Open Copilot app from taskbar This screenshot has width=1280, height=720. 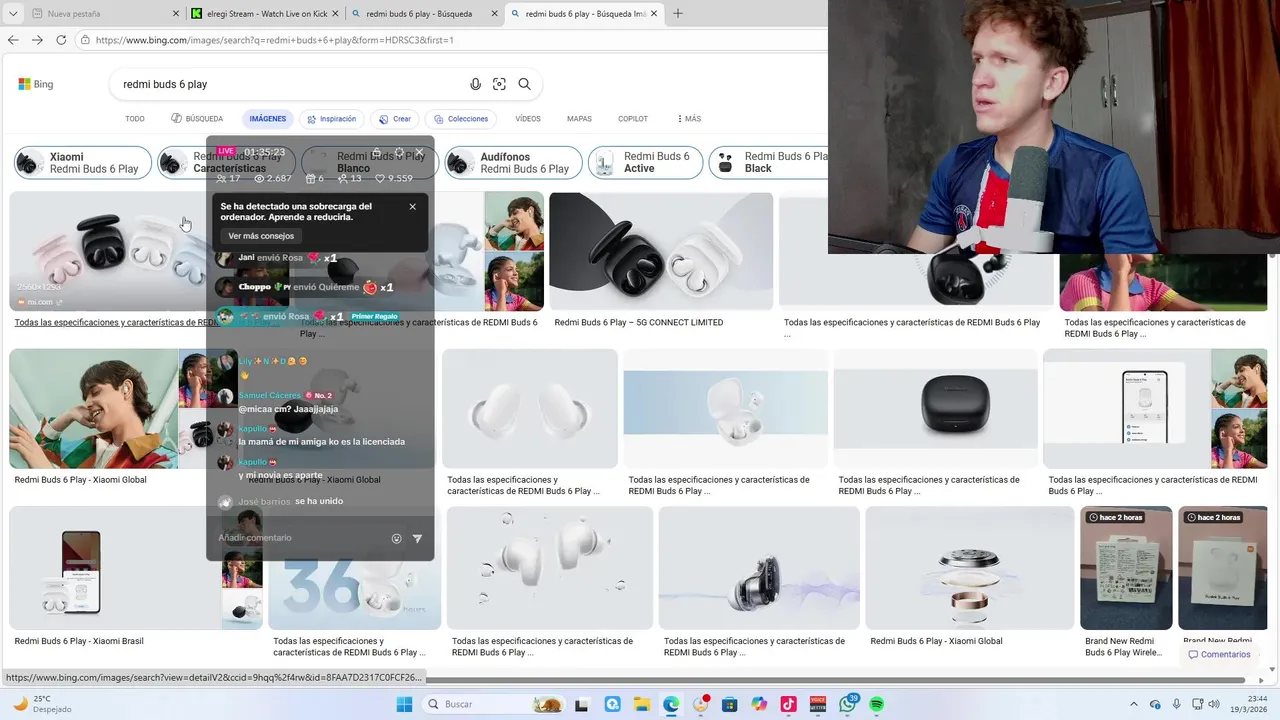[x=759, y=704]
